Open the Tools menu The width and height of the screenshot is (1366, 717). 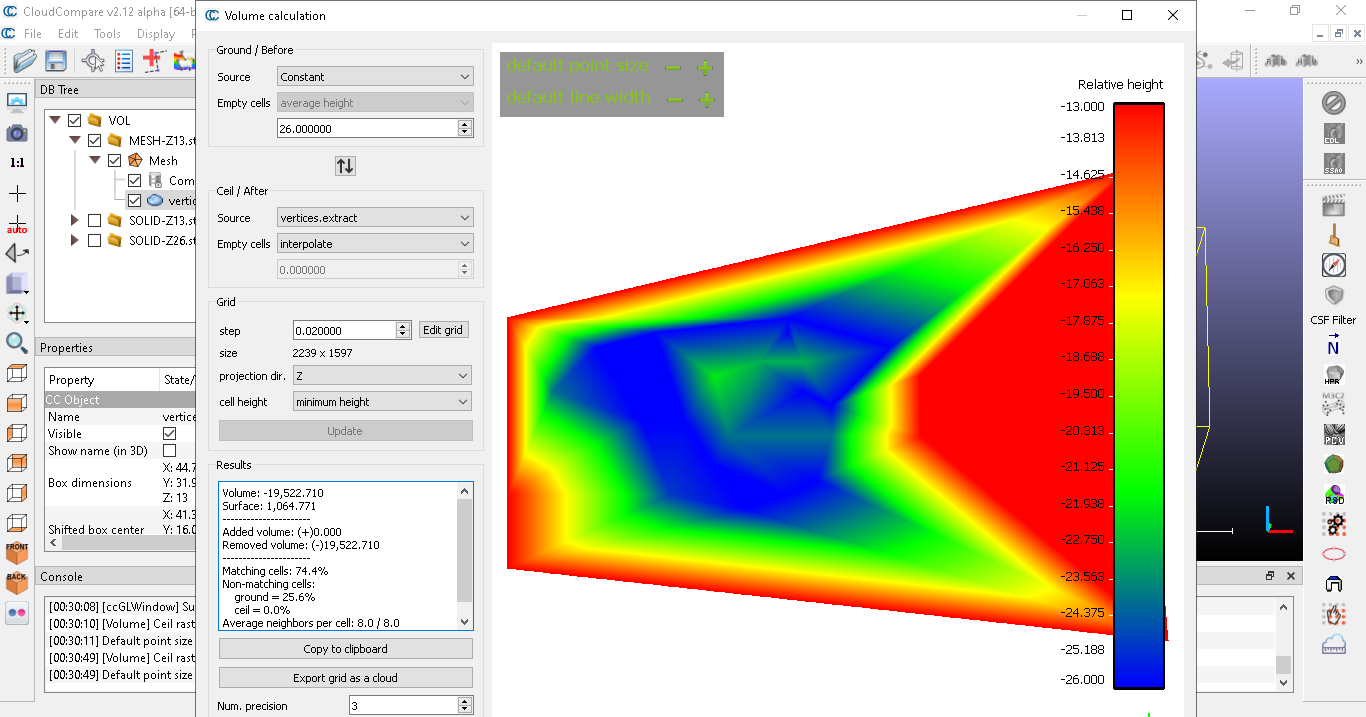[107, 34]
